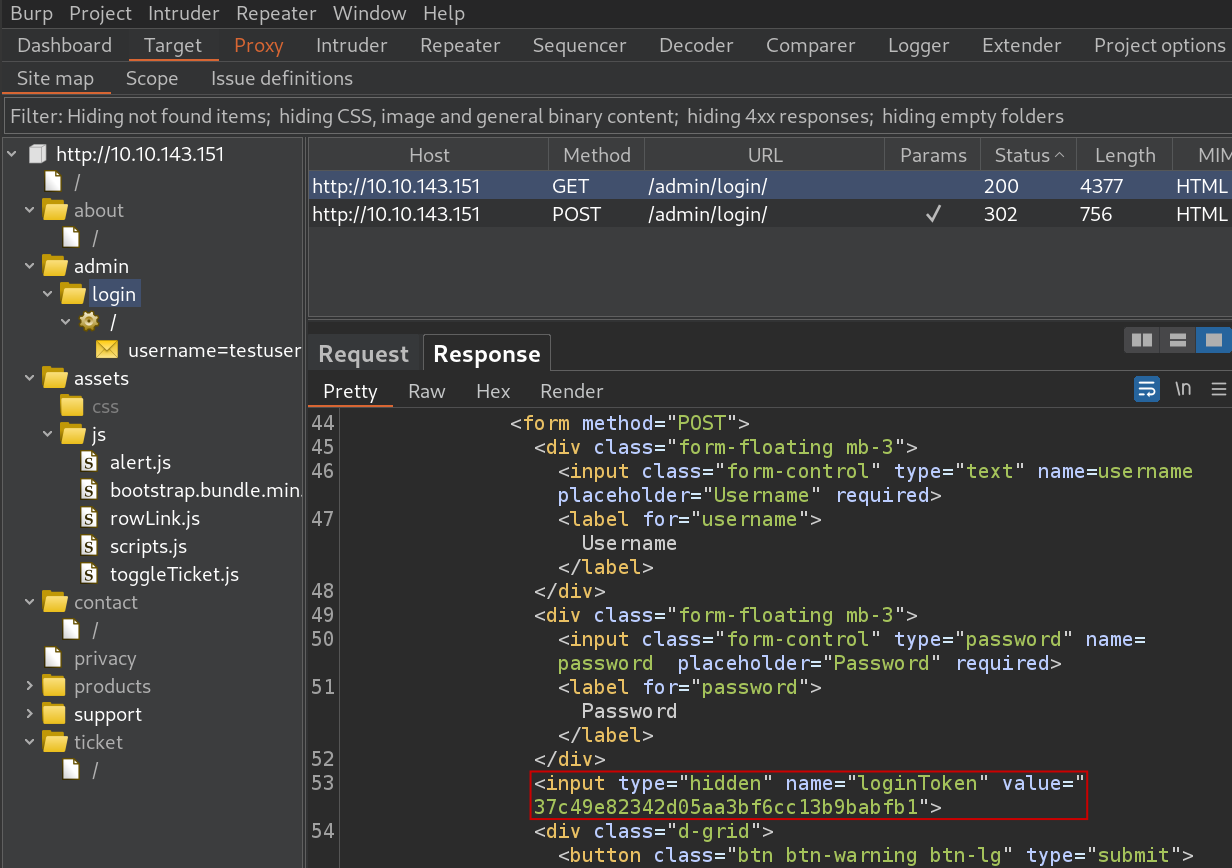Select the admin folder icon
Viewport: 1232px width, 868px height.
[54, 266]
